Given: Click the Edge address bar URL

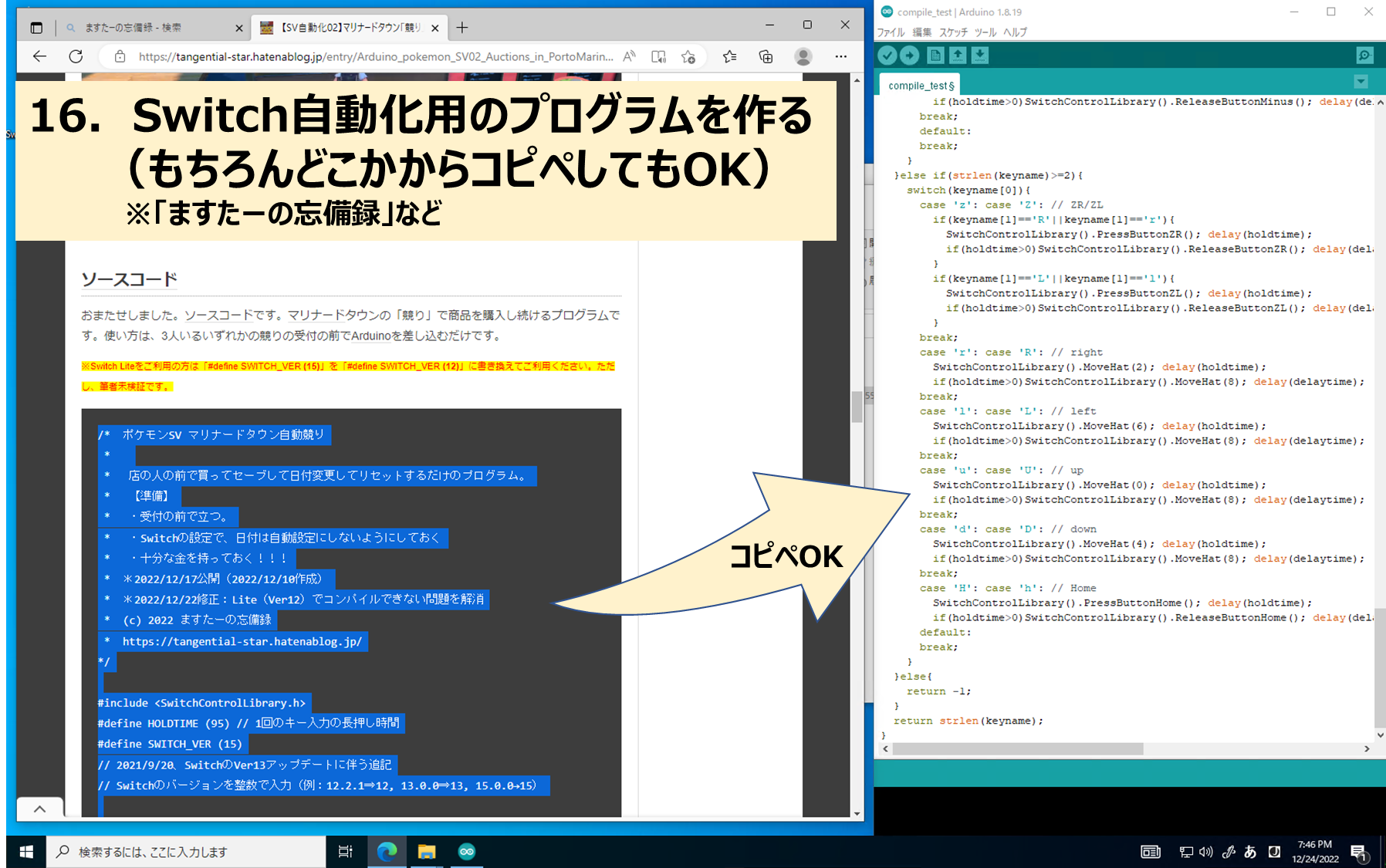Looking at the screenshot, I should [x=376, y=56].
